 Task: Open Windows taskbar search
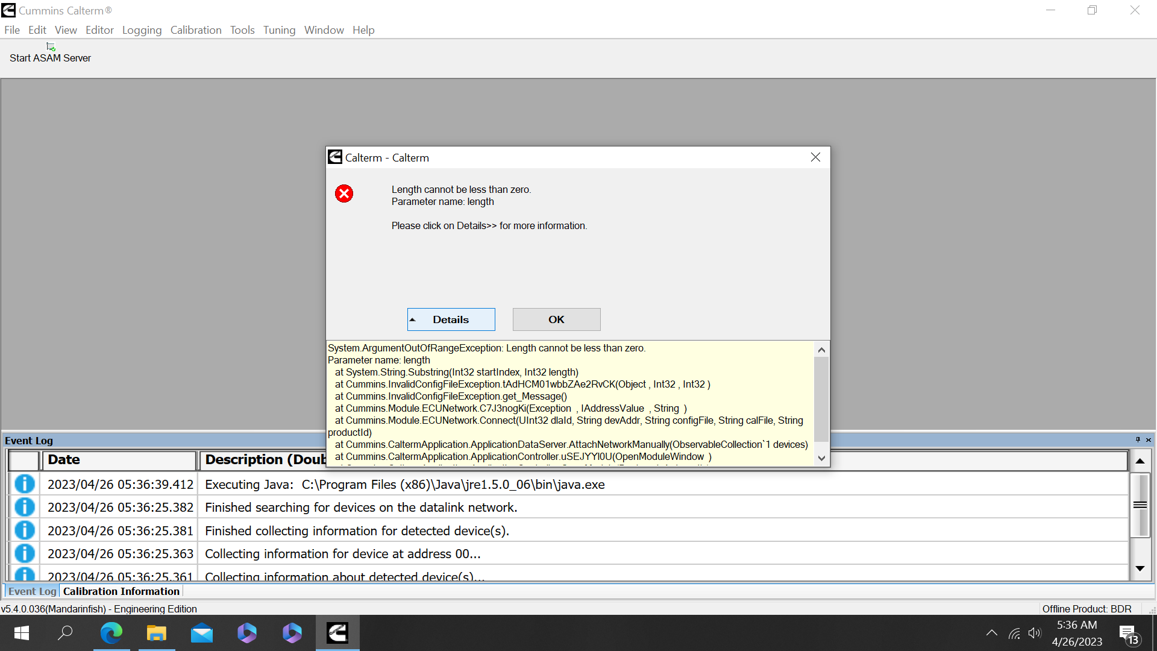pyautogui.click(x=66, y=633)
